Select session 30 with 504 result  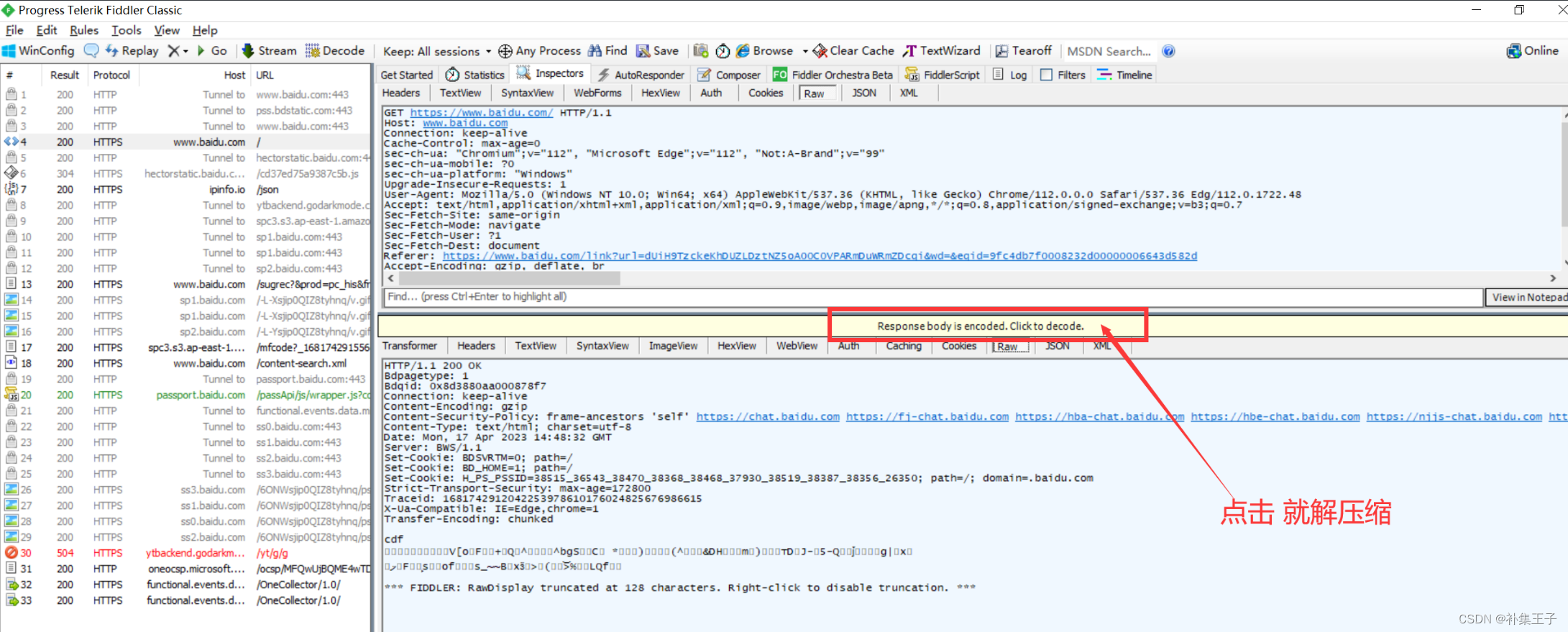185,554
